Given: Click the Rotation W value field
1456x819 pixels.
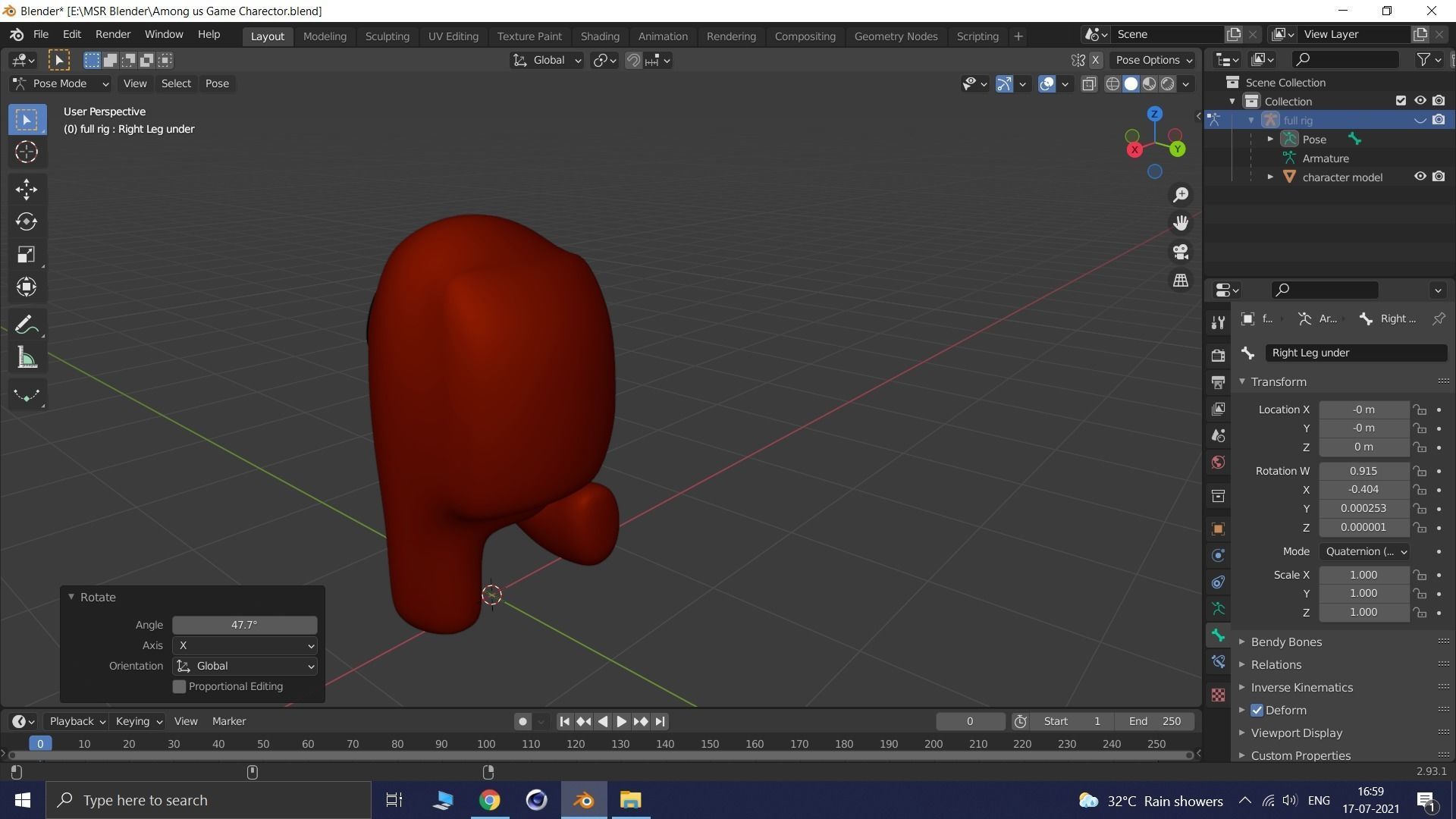Looking at the screenshot, I should pos(1364,471).
